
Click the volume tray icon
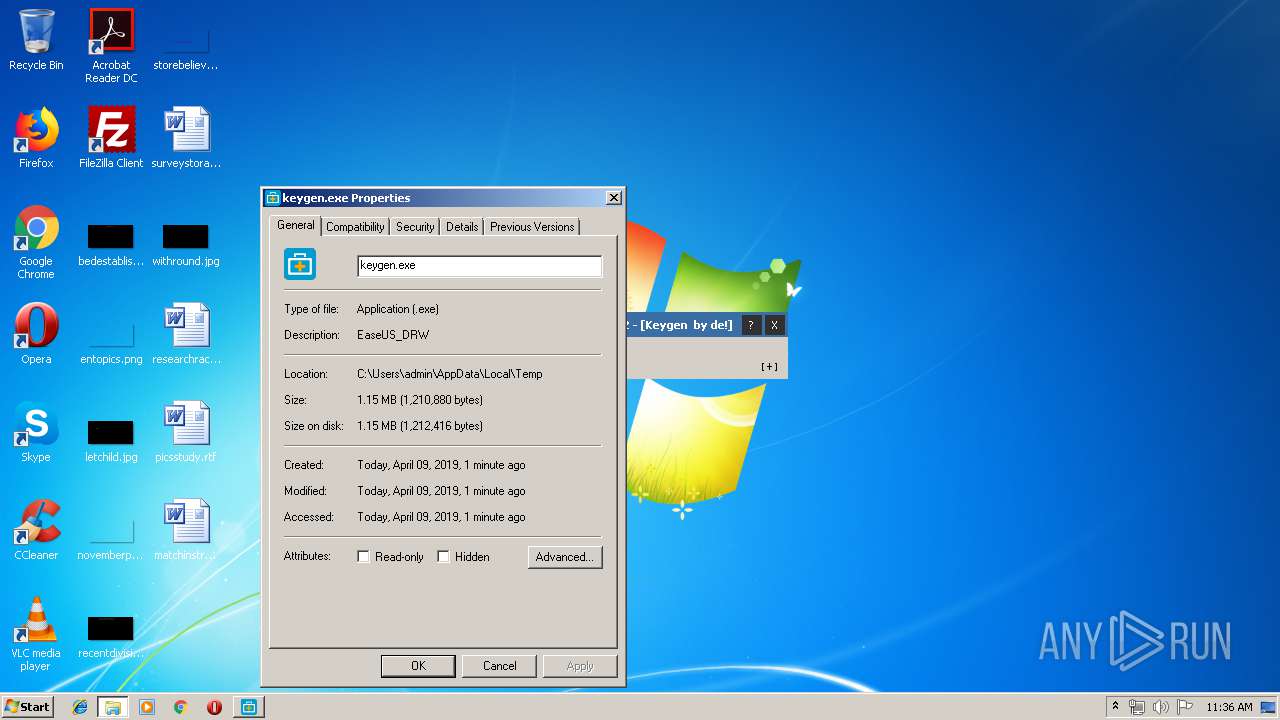[1160, 707]
